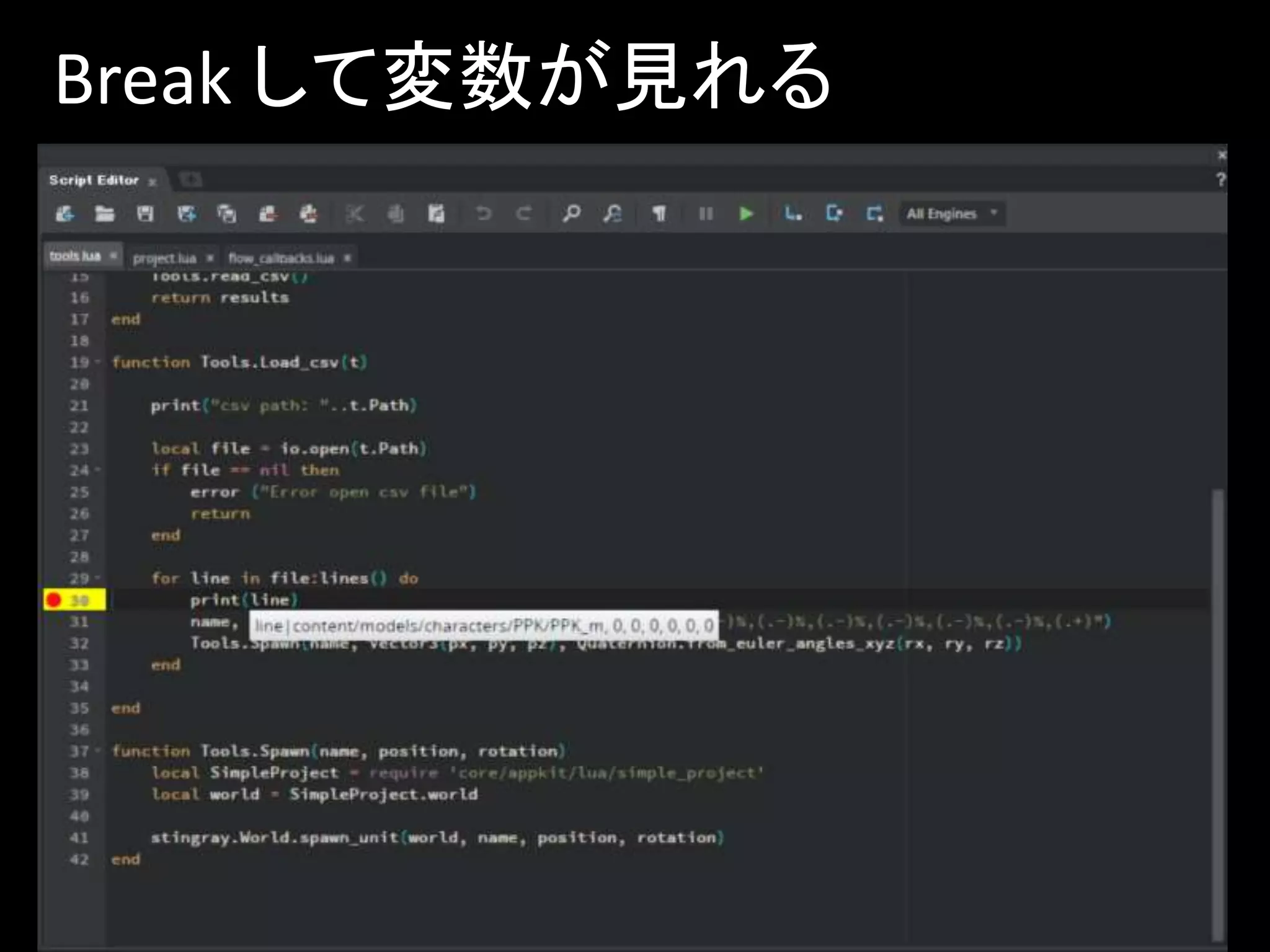Viewport: 1270px width, 952px height.
Task: Close the project.lua tab
Action: [210, 257]
